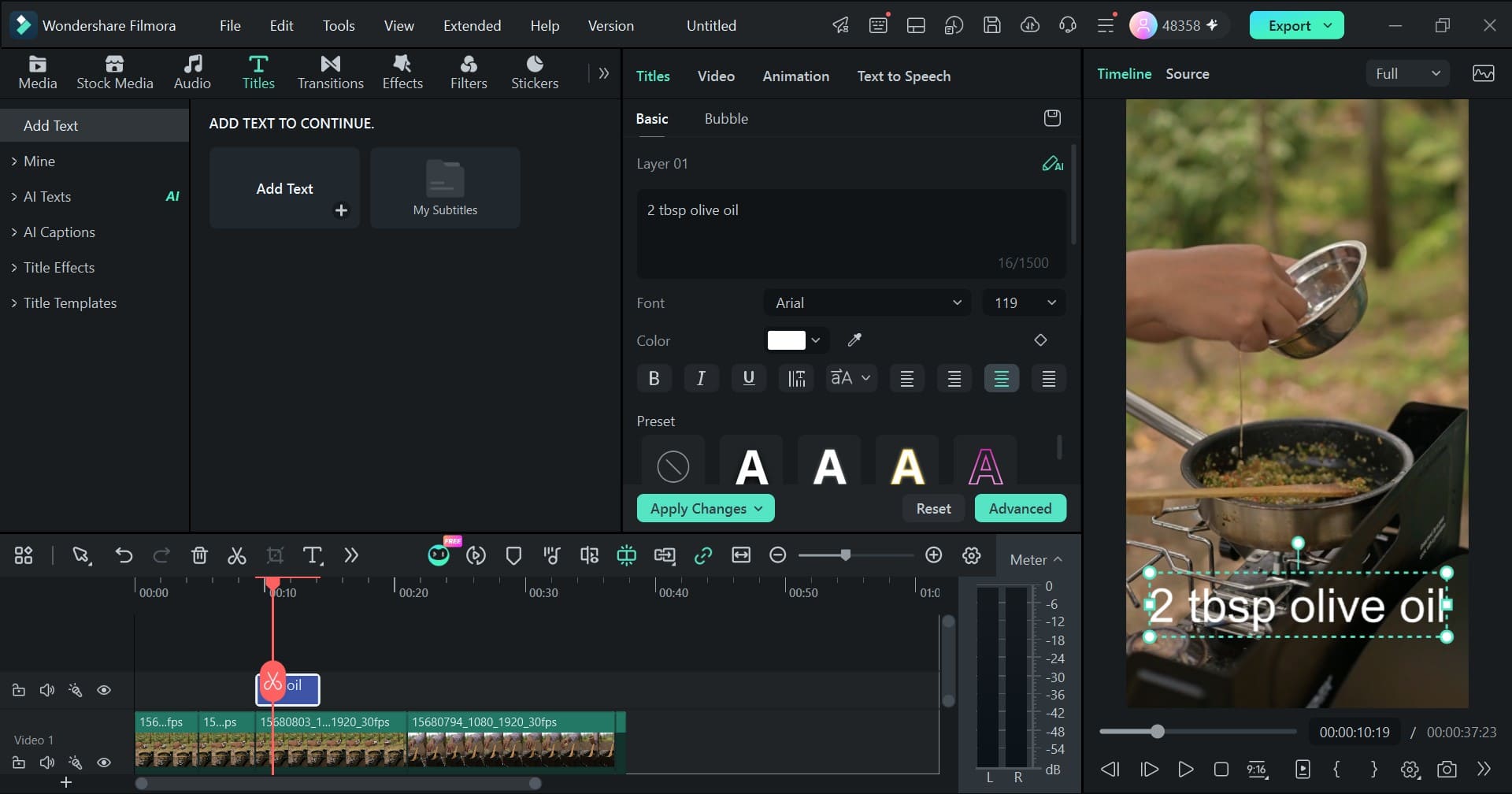Open the Effects library
Viewport: 1512px width, 794px height.
402,72
